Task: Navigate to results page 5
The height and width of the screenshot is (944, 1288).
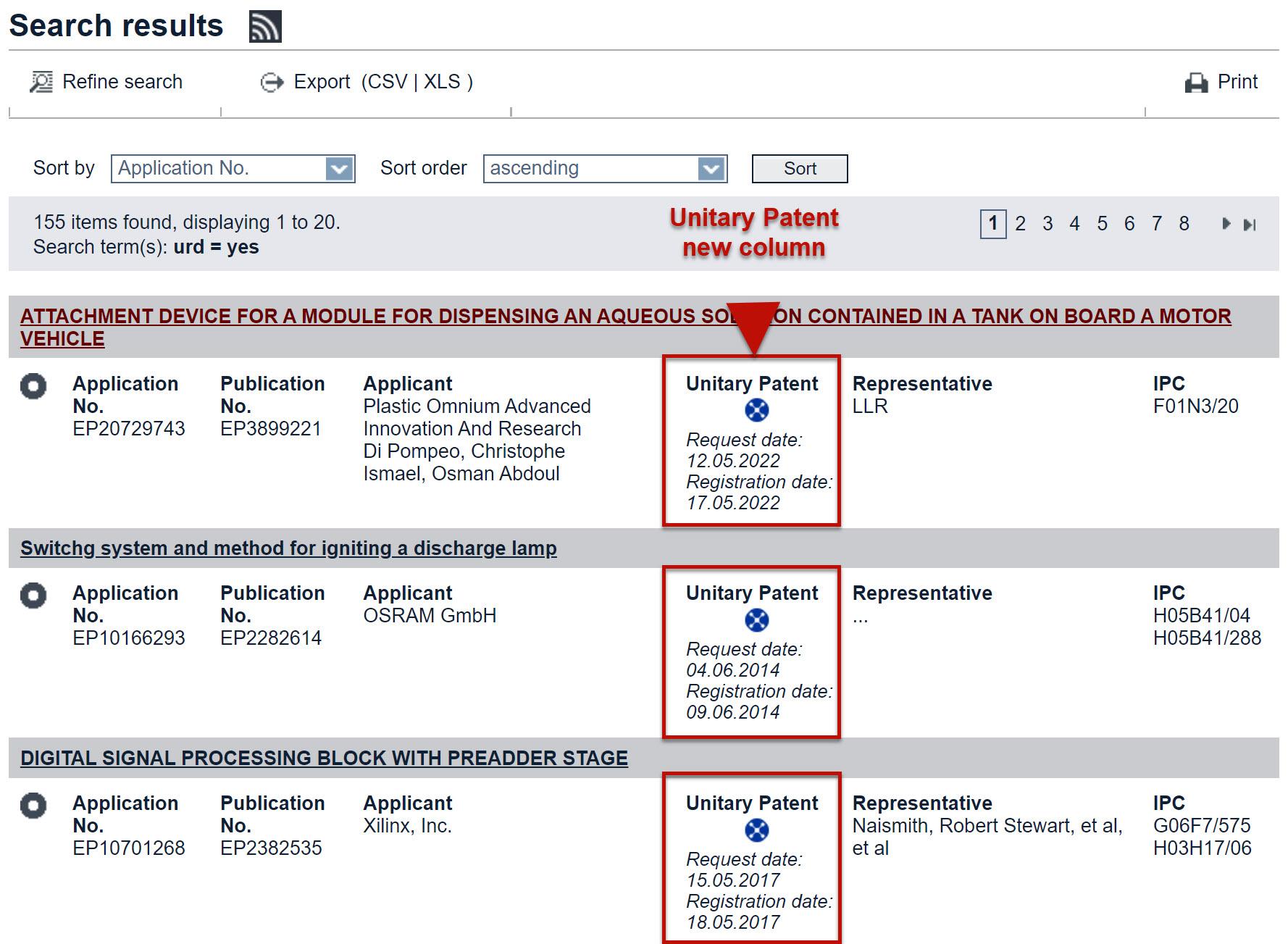Action: pyautogui.click(x=1103, y=225)
